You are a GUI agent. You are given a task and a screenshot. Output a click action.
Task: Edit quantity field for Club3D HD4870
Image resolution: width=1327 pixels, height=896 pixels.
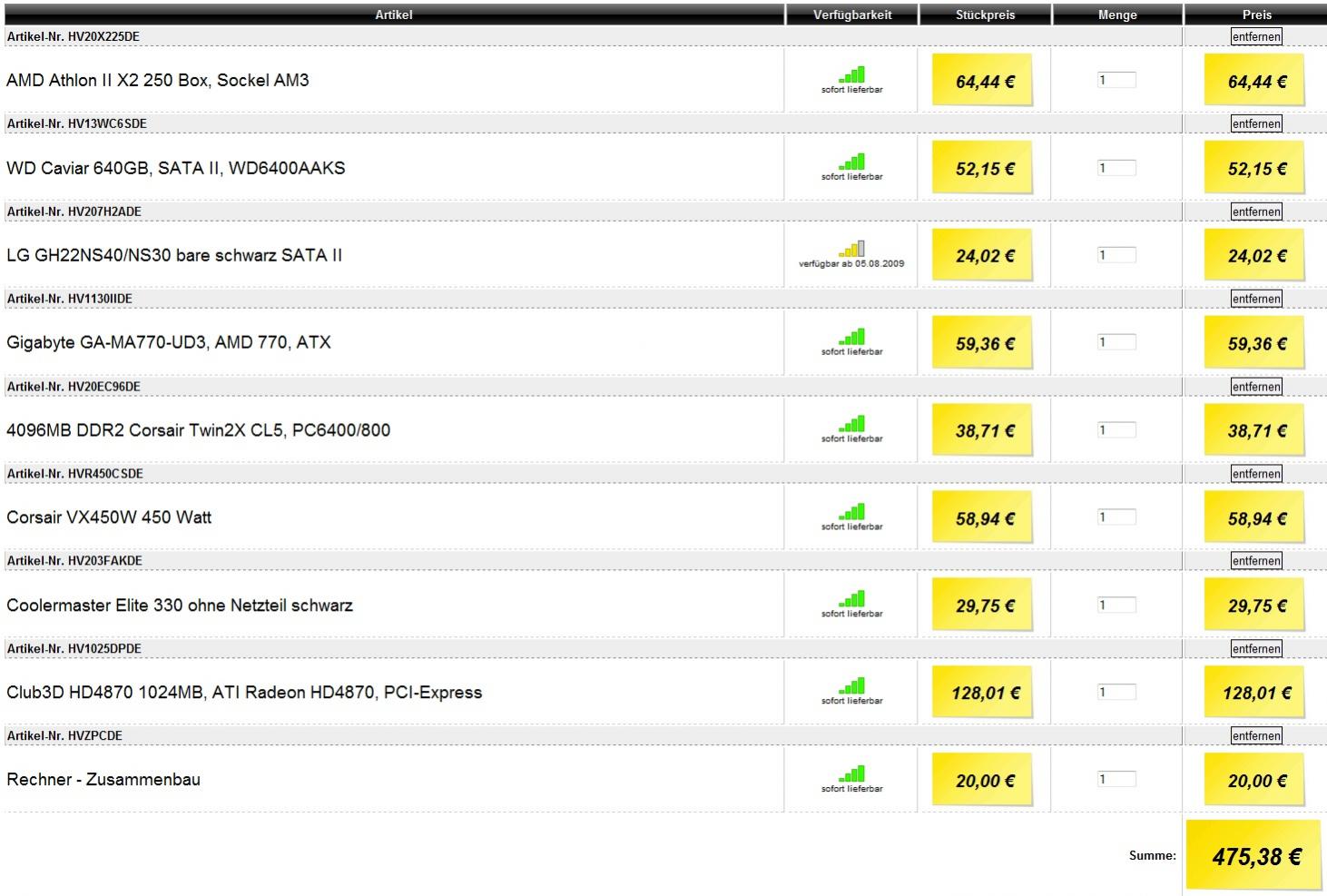(1116, 693)
